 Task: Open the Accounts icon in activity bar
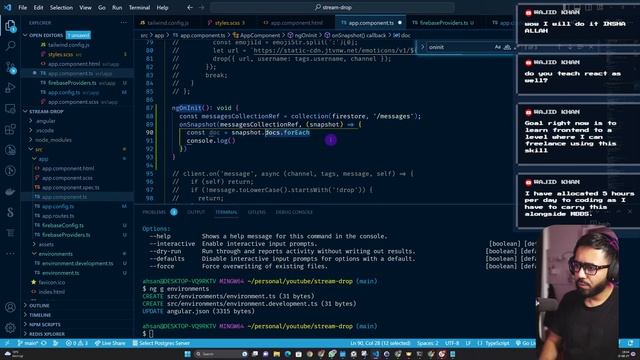(10, 307)
